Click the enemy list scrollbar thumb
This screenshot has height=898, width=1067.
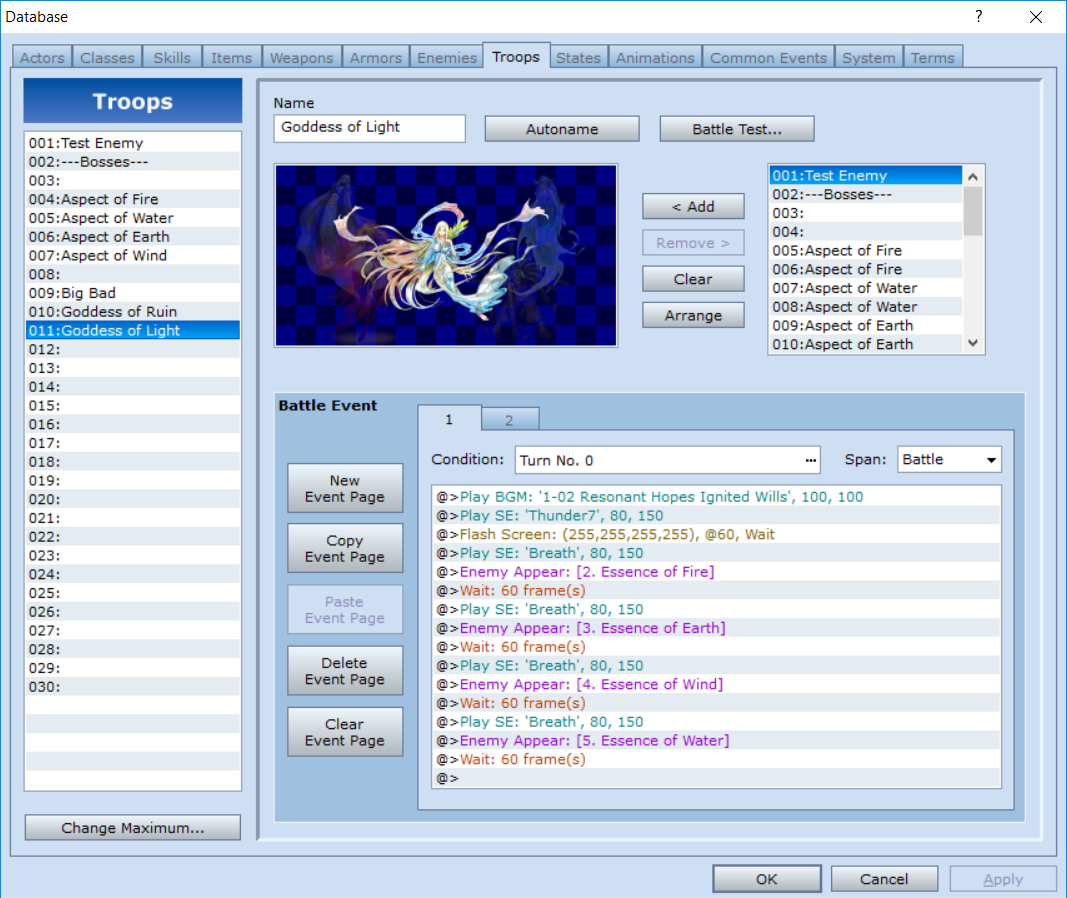point(973,210)
